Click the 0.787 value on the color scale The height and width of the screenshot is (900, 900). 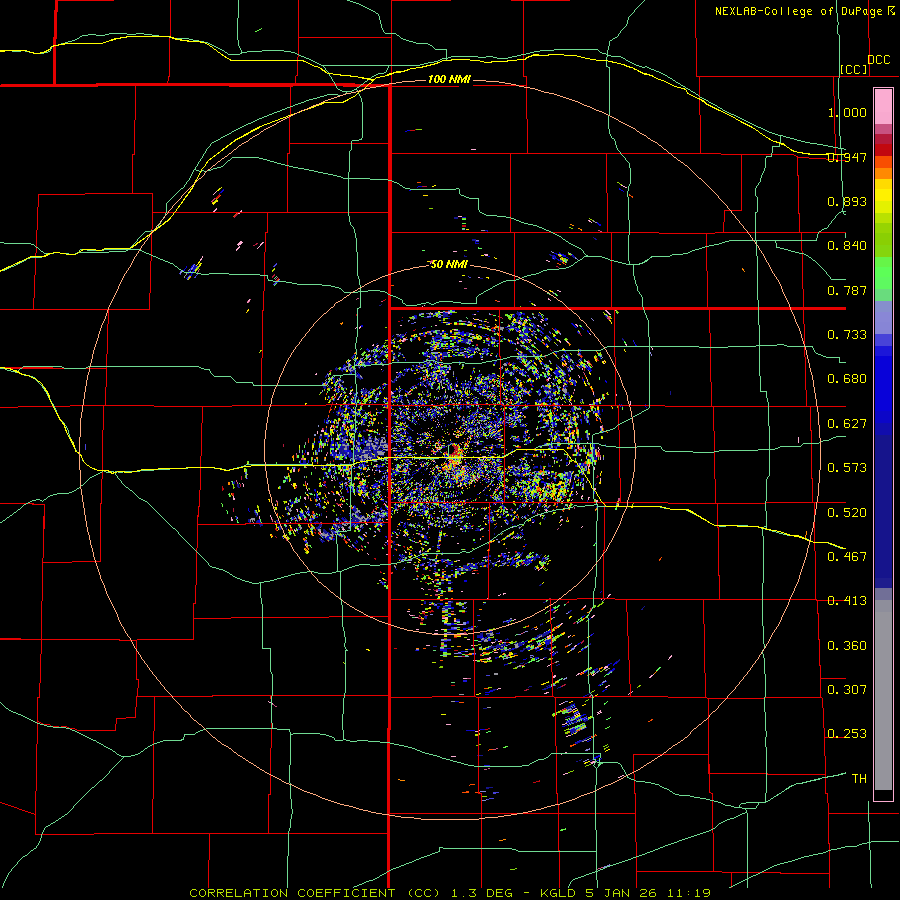(x=847, y=290)
